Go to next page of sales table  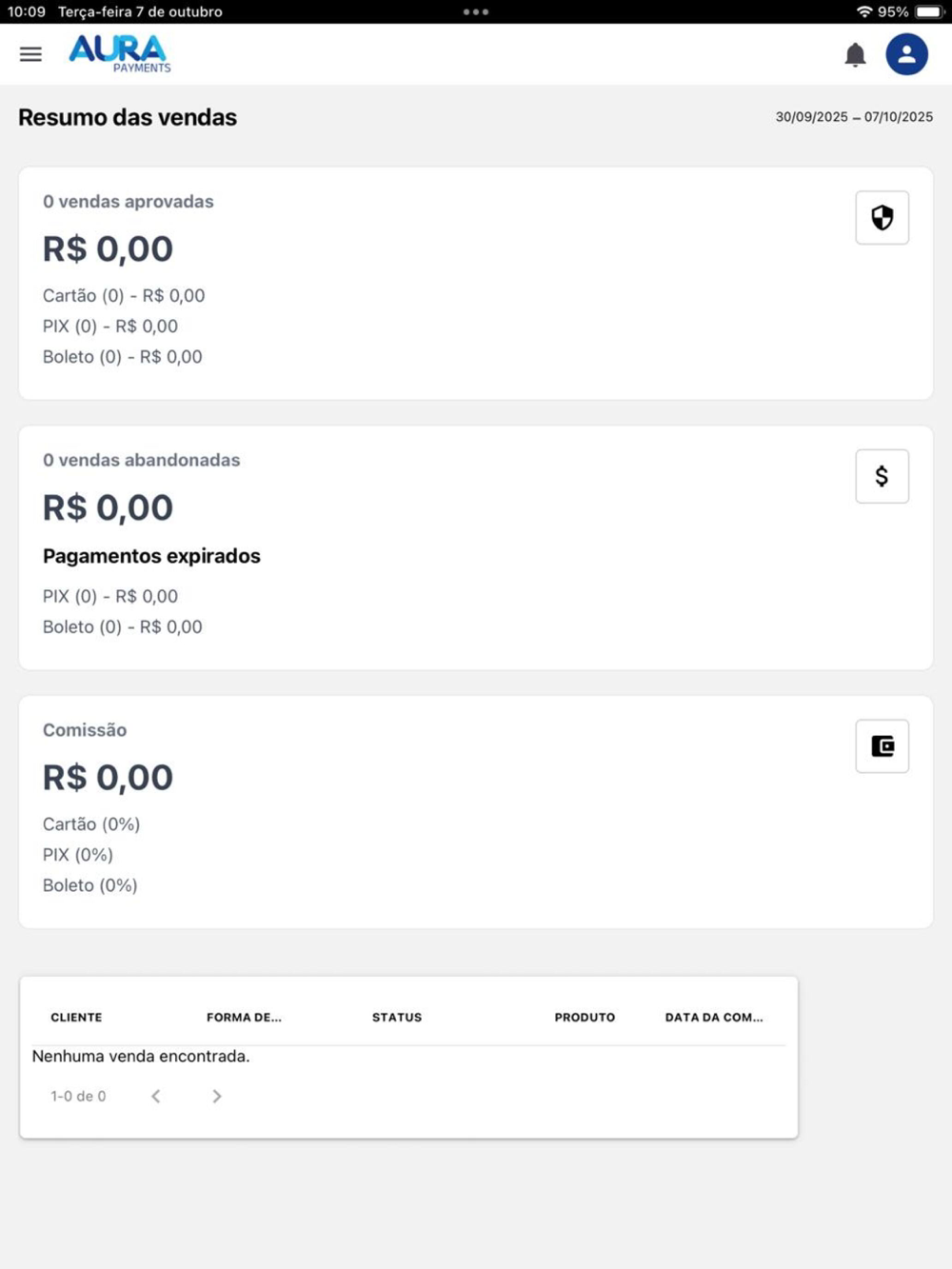pyautogui.click(x=217, y=1097)
